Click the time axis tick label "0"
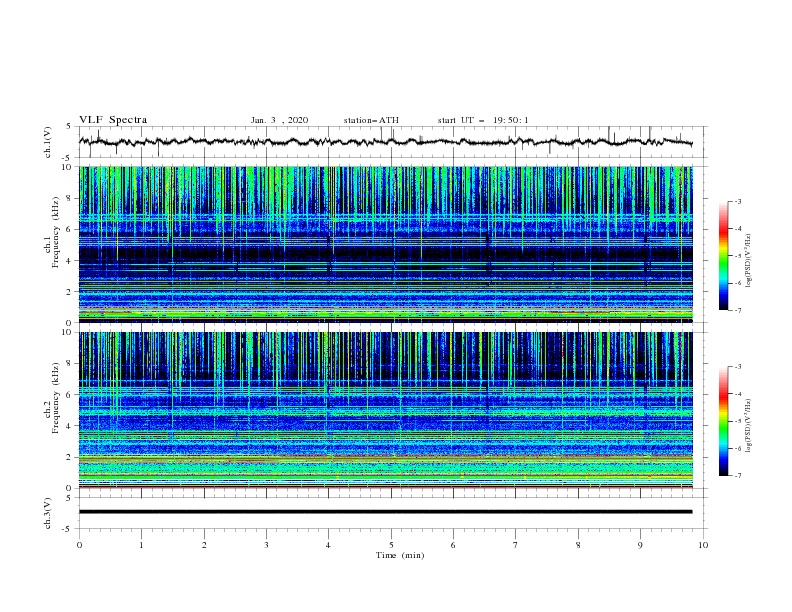Image resolution: width=792 pixels, height=612 pixels. click(x=79, y=545)
